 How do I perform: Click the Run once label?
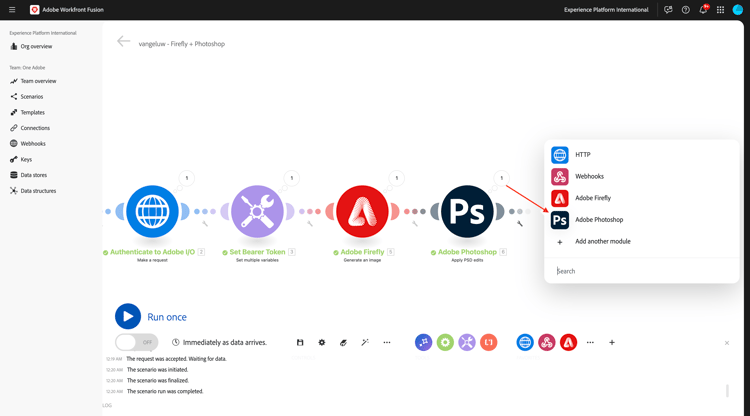point(167,317)
